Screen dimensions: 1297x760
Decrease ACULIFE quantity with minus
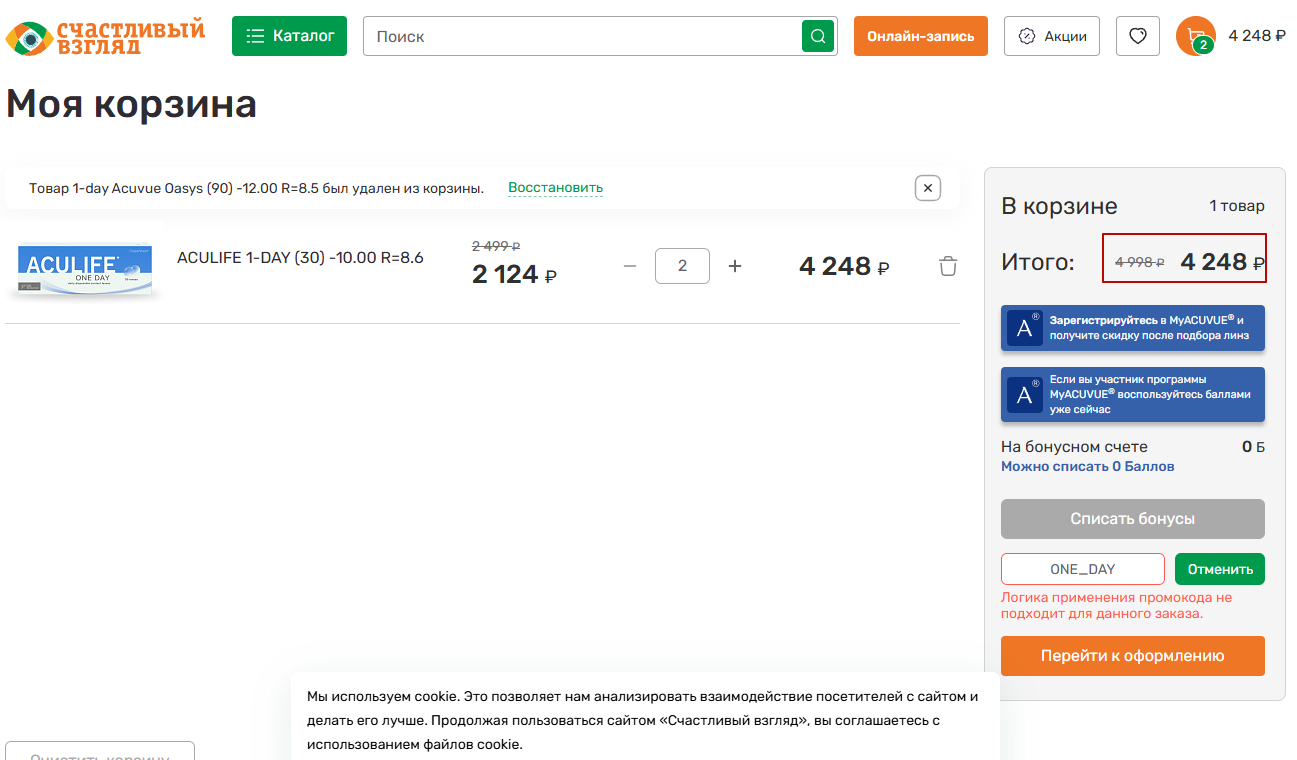point(630,266)
